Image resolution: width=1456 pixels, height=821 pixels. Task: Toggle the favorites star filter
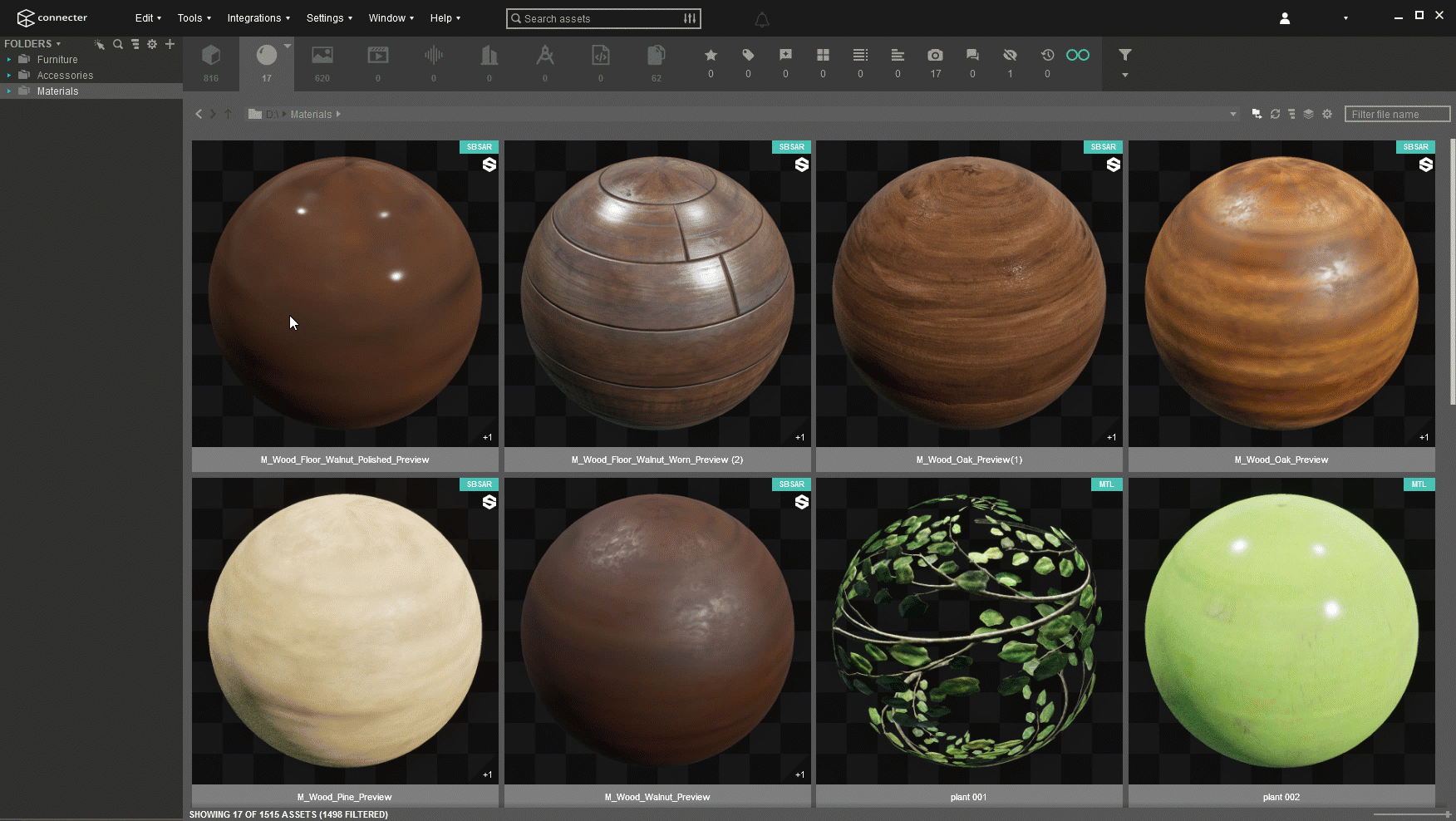tap(711, 55)
